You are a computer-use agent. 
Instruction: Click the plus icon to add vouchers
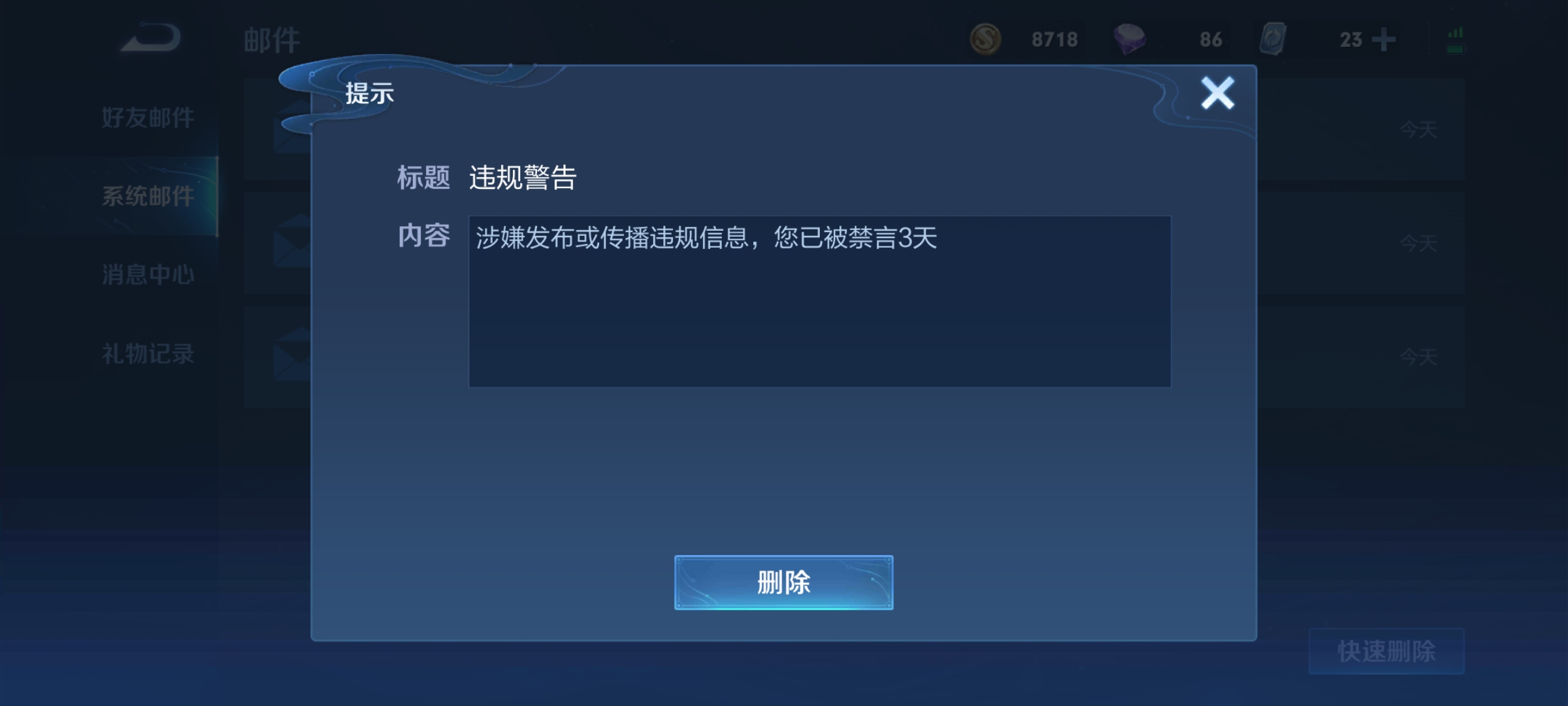point(1383,40)
